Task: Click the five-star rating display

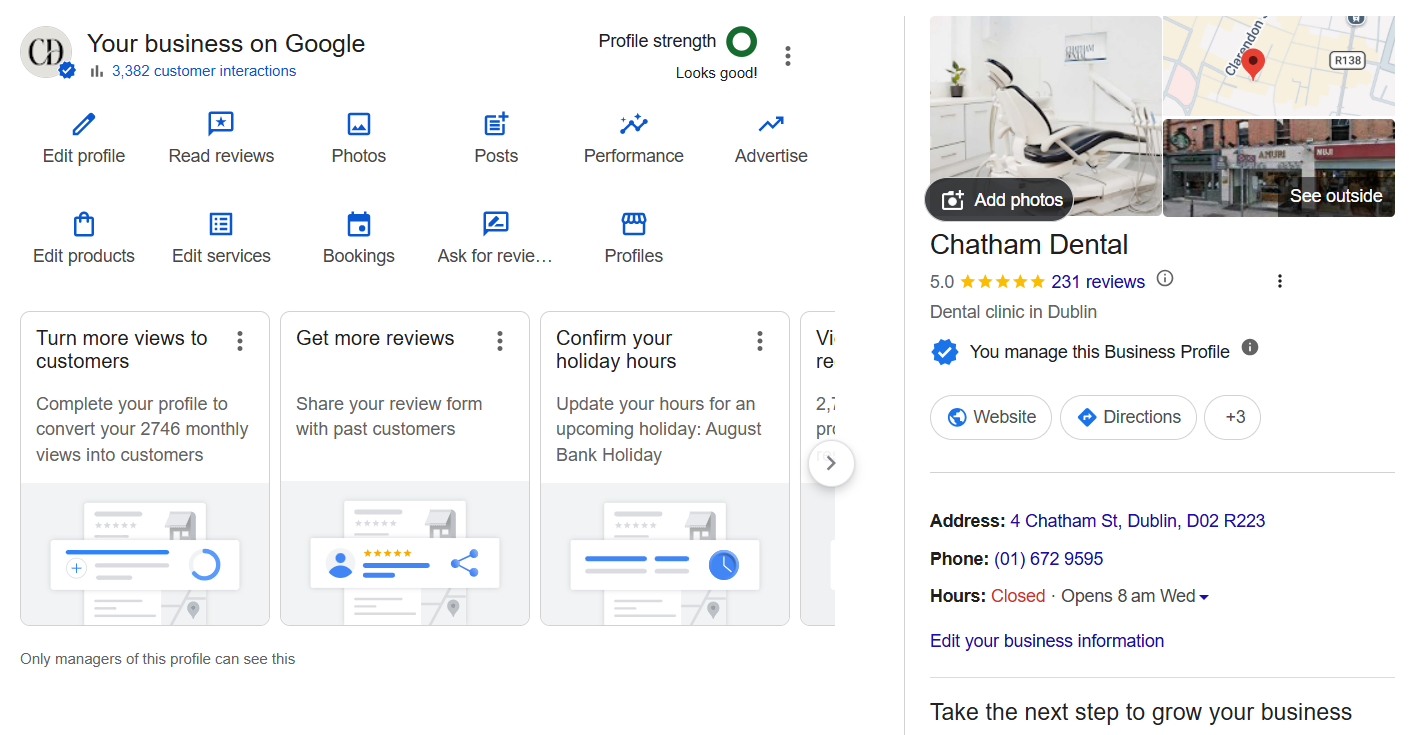Action: tap(1002, 282)
